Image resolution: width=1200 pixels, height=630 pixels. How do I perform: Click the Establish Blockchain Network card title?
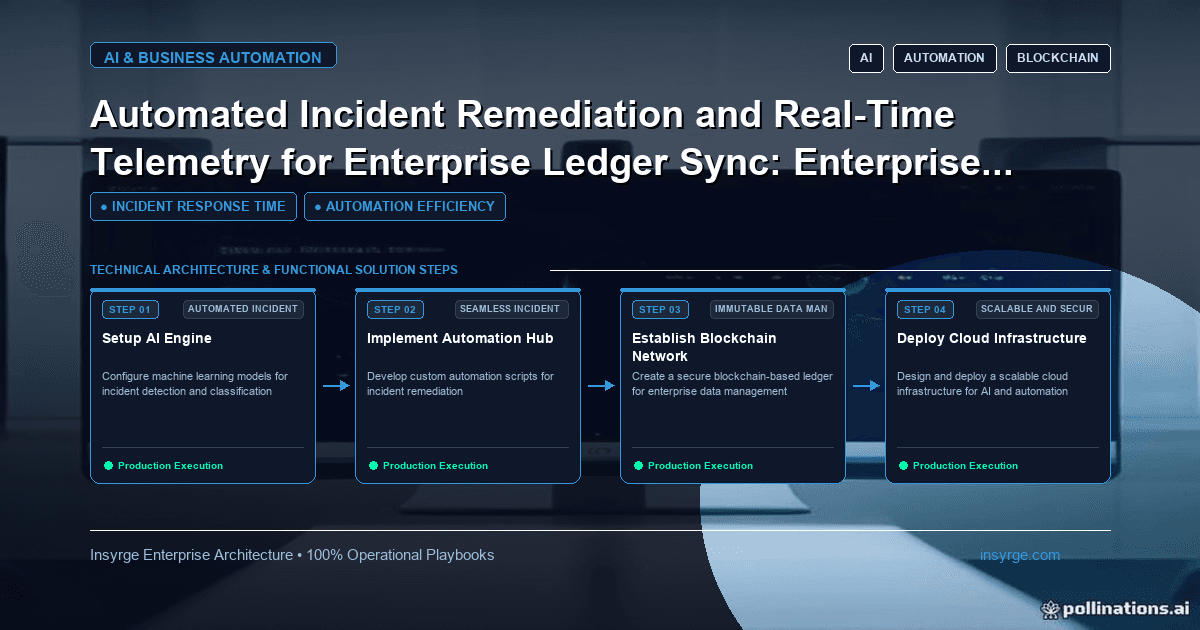tap(704, 347)
